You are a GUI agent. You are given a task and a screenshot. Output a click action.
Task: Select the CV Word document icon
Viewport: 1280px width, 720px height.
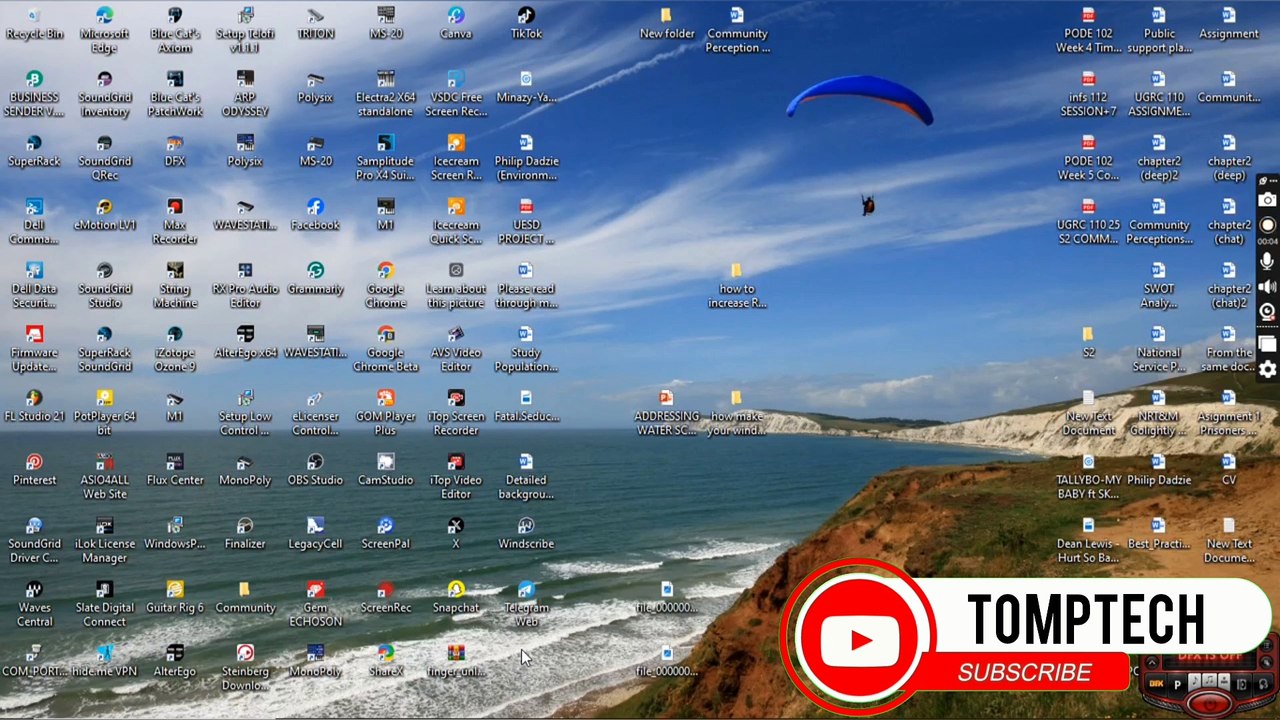(x=1229, y=471)
